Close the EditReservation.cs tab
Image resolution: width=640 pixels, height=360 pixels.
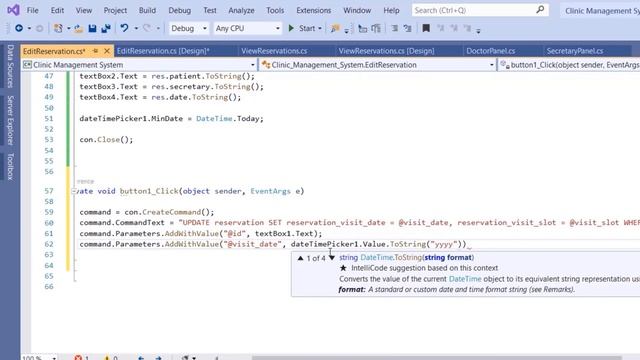pyautogui.click(x=107, y=51)
